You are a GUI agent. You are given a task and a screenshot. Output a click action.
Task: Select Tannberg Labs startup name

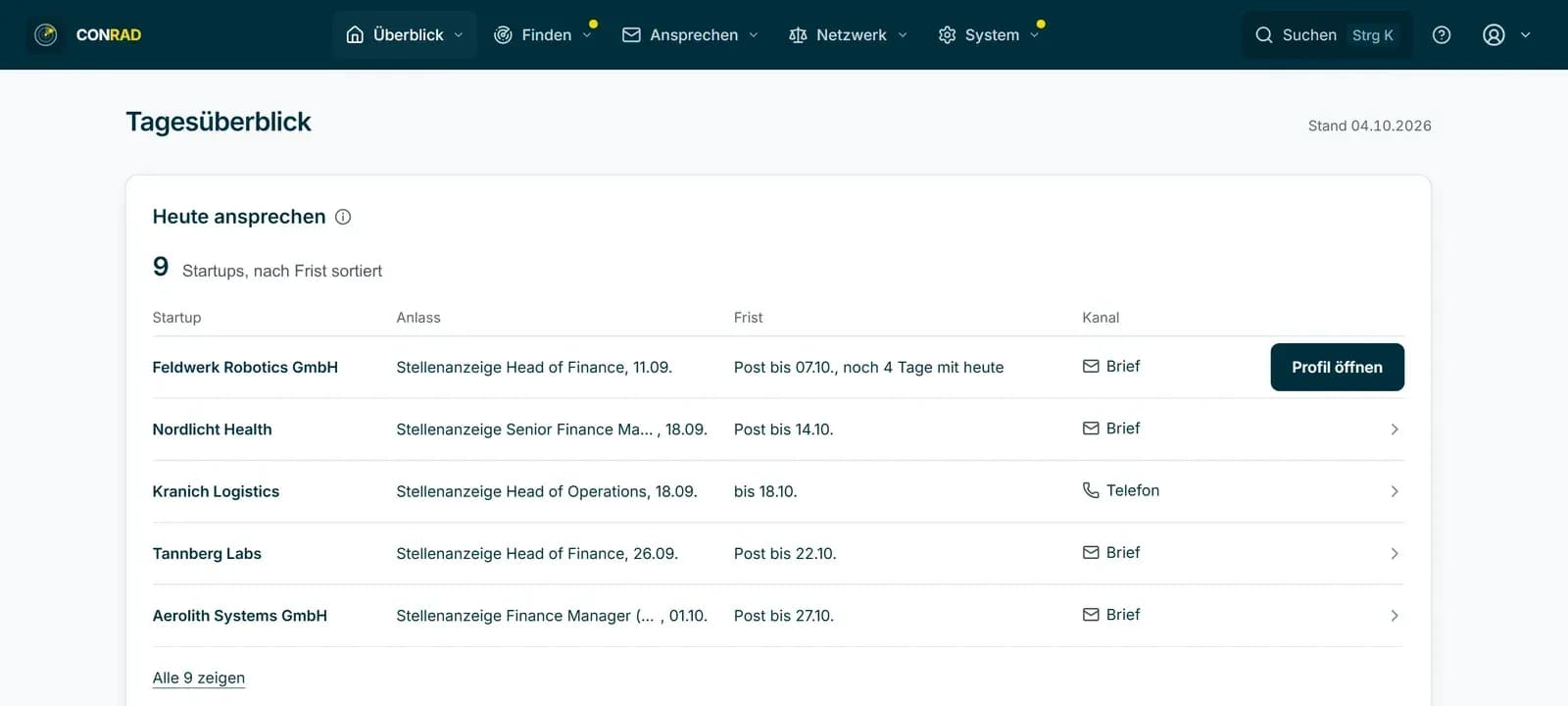click(x=207, y=554)
